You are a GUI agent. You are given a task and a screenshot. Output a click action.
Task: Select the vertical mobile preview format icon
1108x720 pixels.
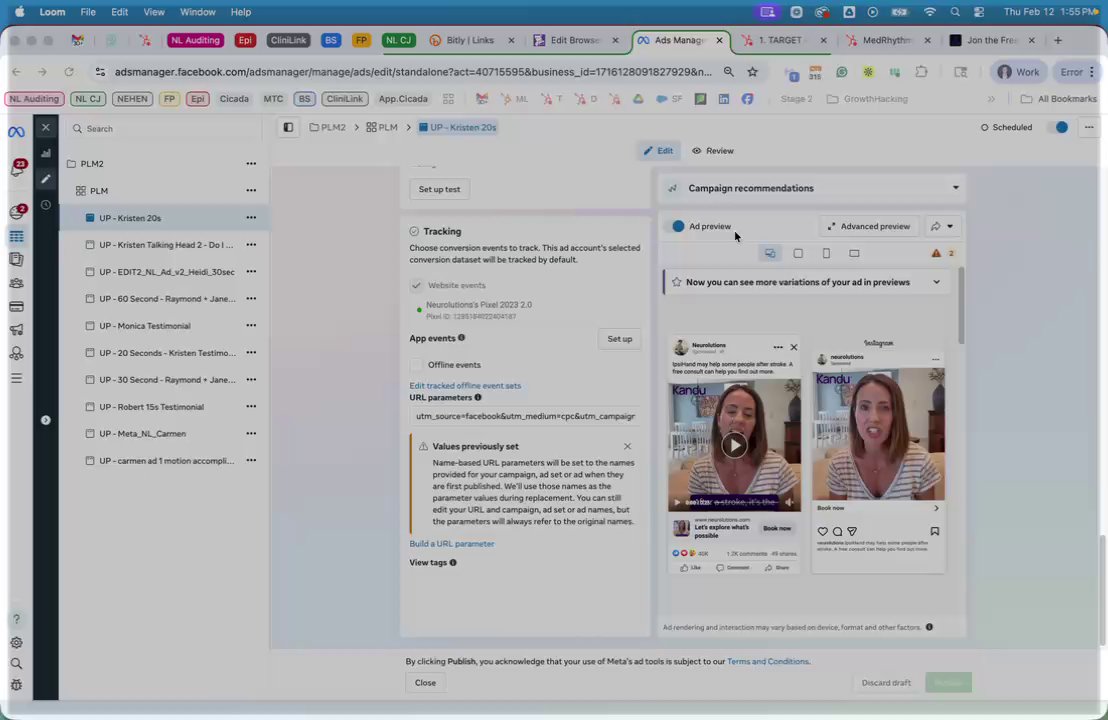[826, 254]
